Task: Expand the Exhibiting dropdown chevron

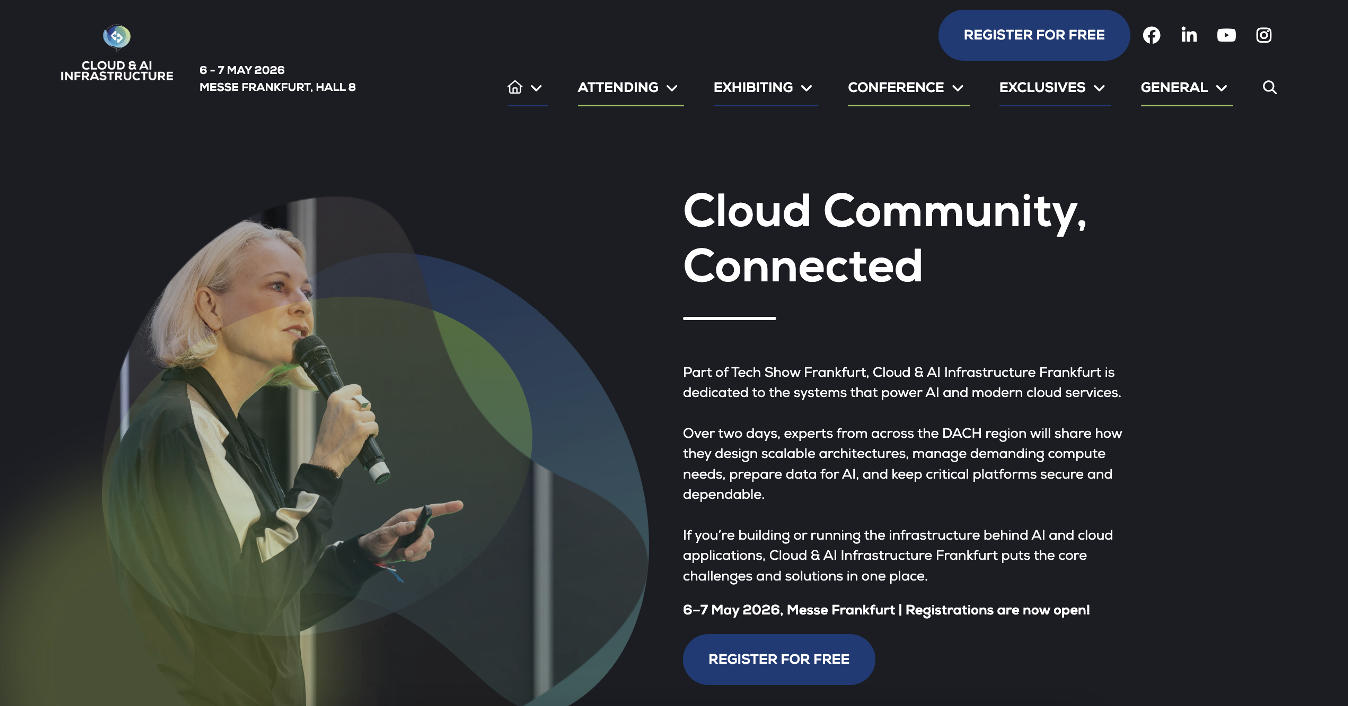Action: (x=807, y=88)
